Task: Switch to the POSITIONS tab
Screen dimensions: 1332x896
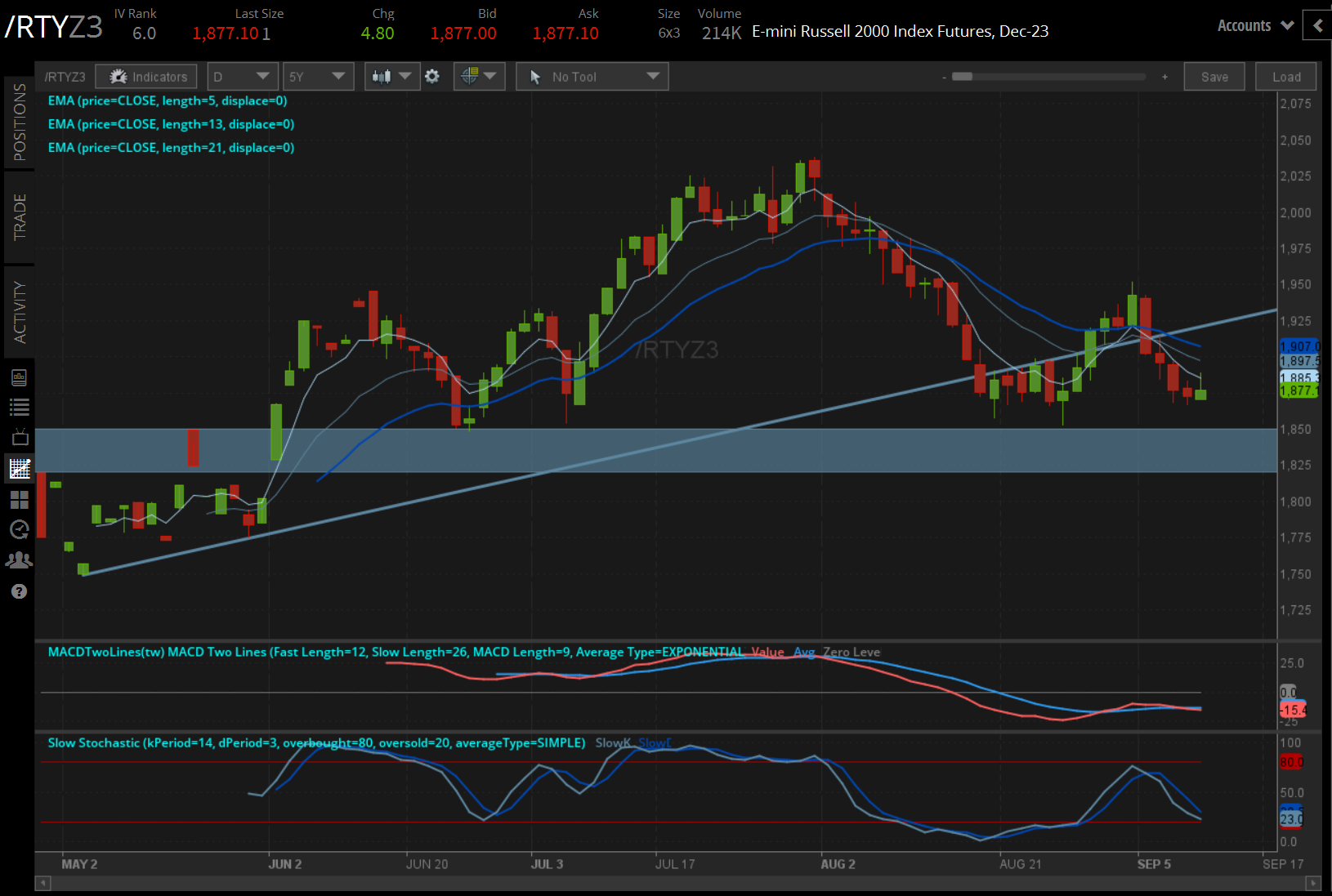Action: pos(19,122)
